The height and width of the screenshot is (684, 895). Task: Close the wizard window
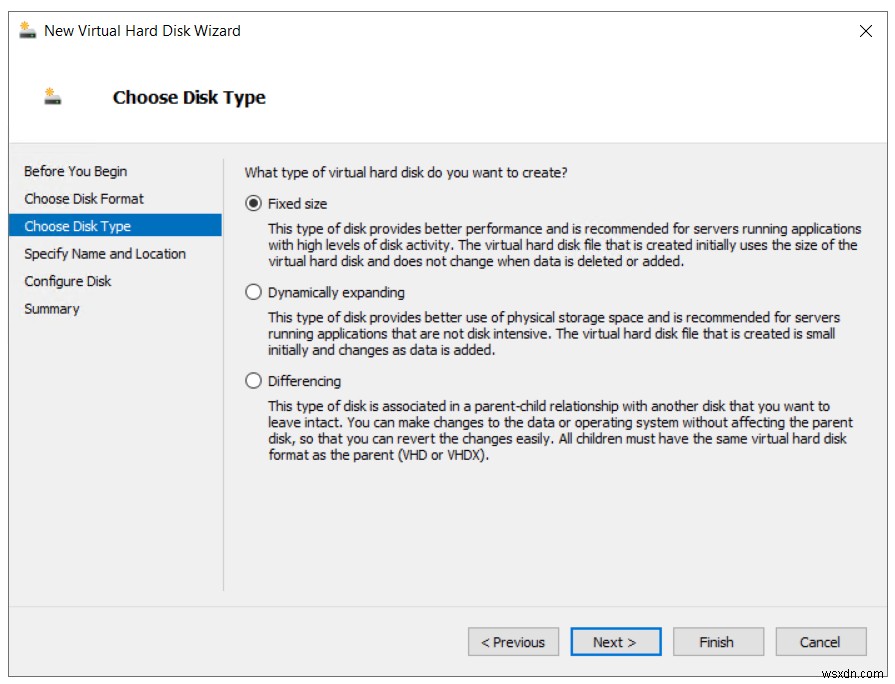pos(866,31)
